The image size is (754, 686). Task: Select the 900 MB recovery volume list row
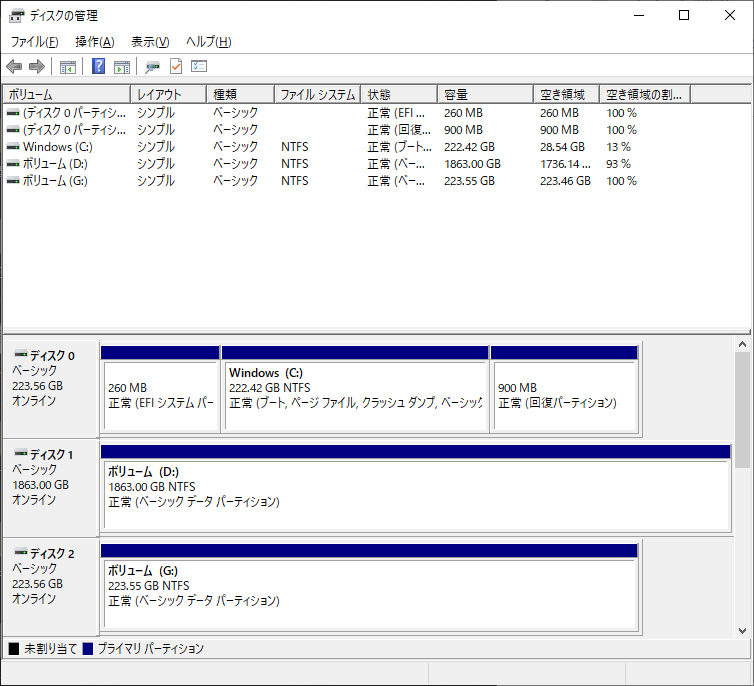click(x=348, y=130)
